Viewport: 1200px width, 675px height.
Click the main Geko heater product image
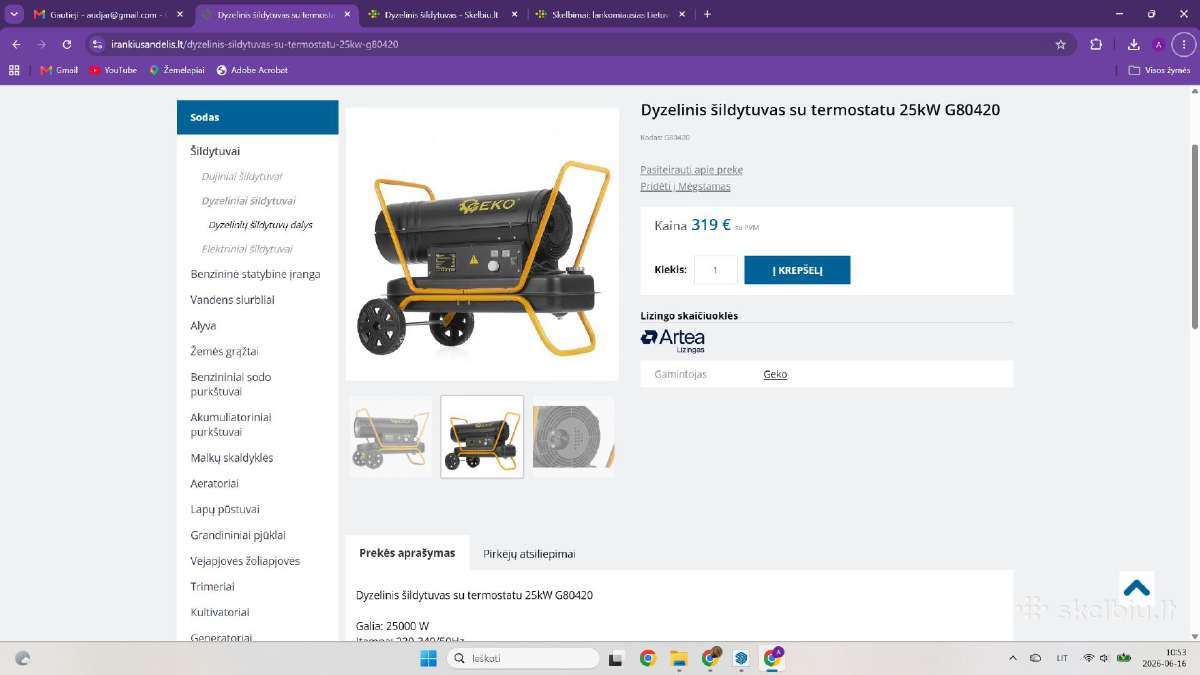482,244
